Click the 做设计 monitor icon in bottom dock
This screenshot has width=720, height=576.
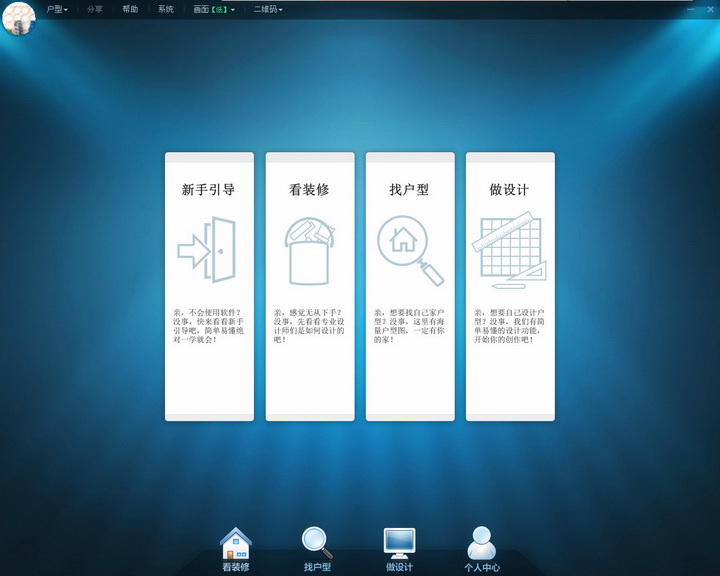[399, 543]
